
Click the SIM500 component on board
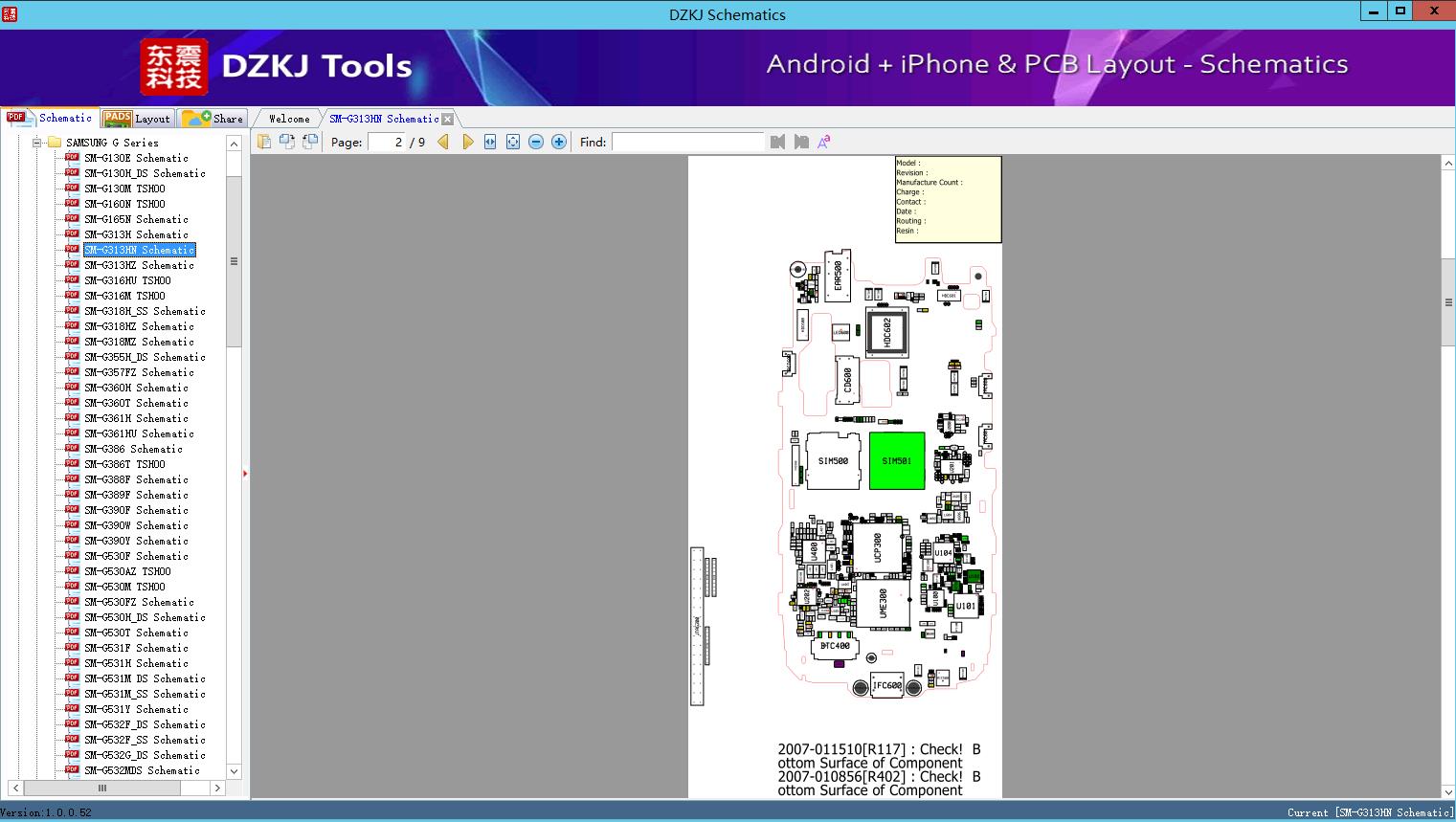tap(833, 461)
